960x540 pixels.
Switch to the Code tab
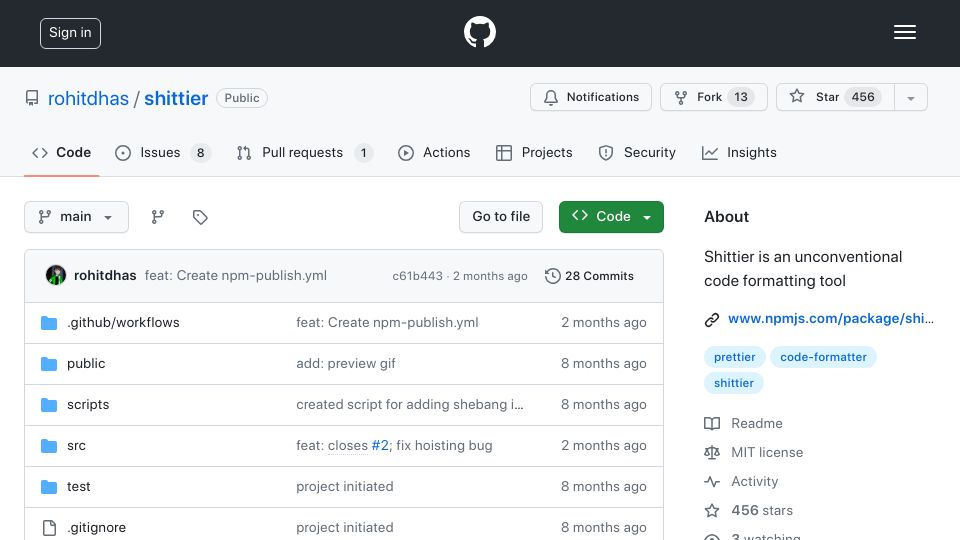61,152
